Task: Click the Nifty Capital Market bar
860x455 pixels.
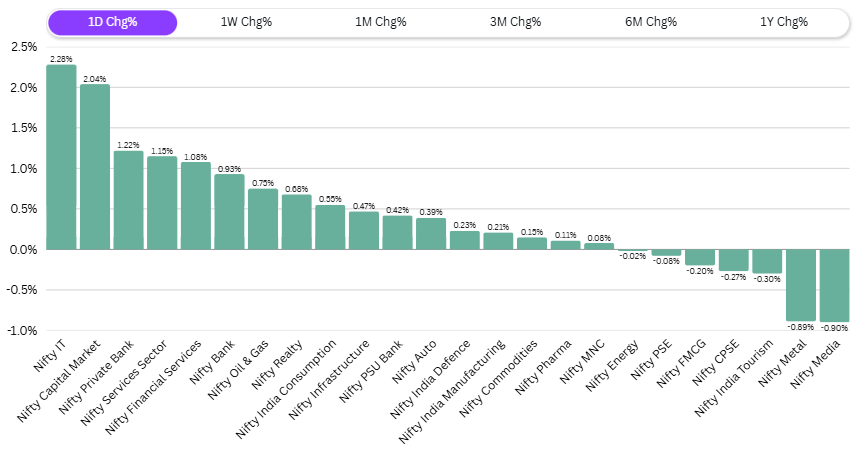Action: 95,167
